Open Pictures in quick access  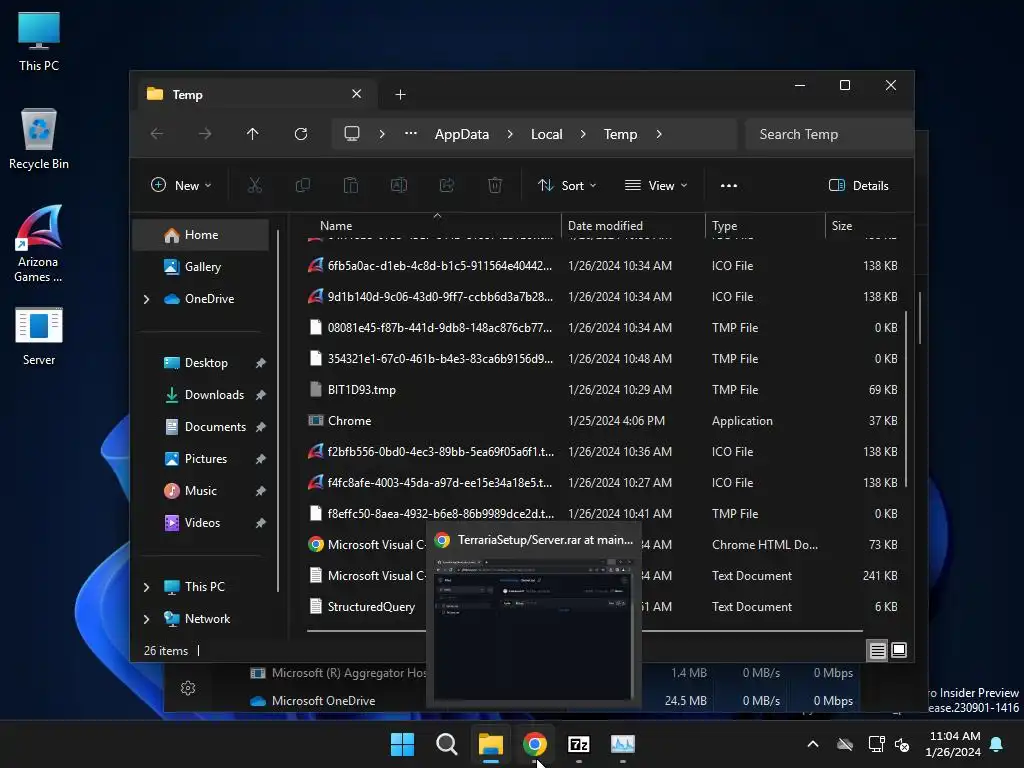pos(205,458)
